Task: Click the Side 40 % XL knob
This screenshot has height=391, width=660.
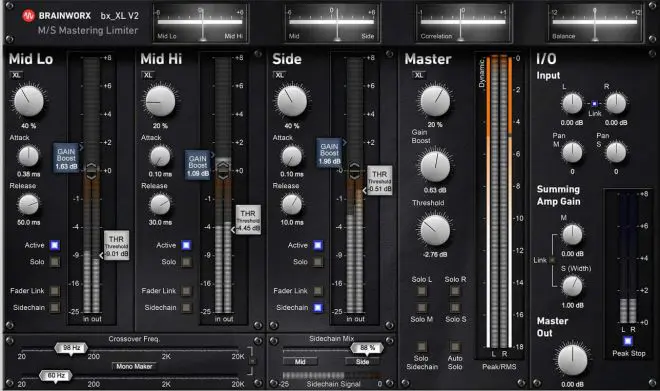Action: tap(292, 101)
